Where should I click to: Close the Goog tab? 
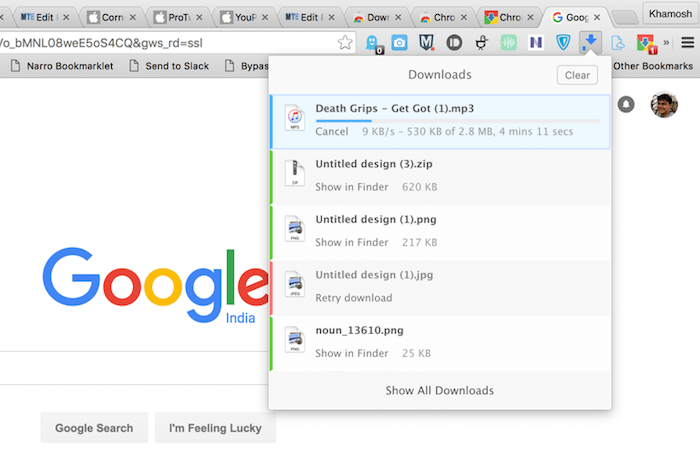597,17
